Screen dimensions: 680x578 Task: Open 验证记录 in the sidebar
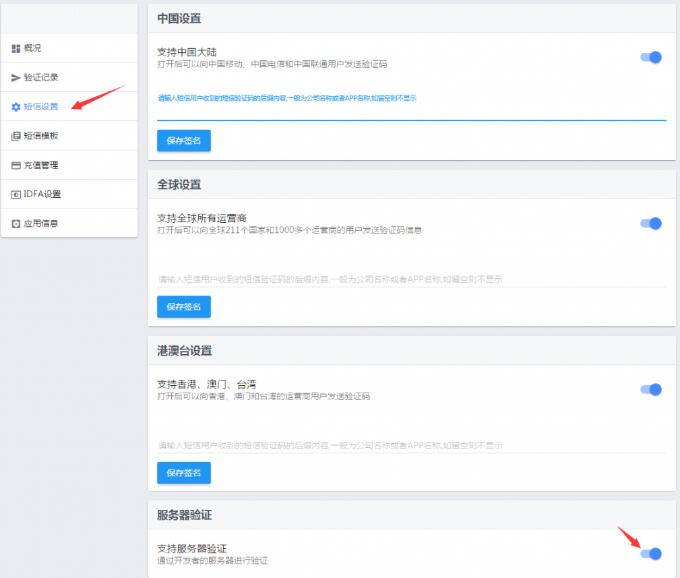point(69,77)
